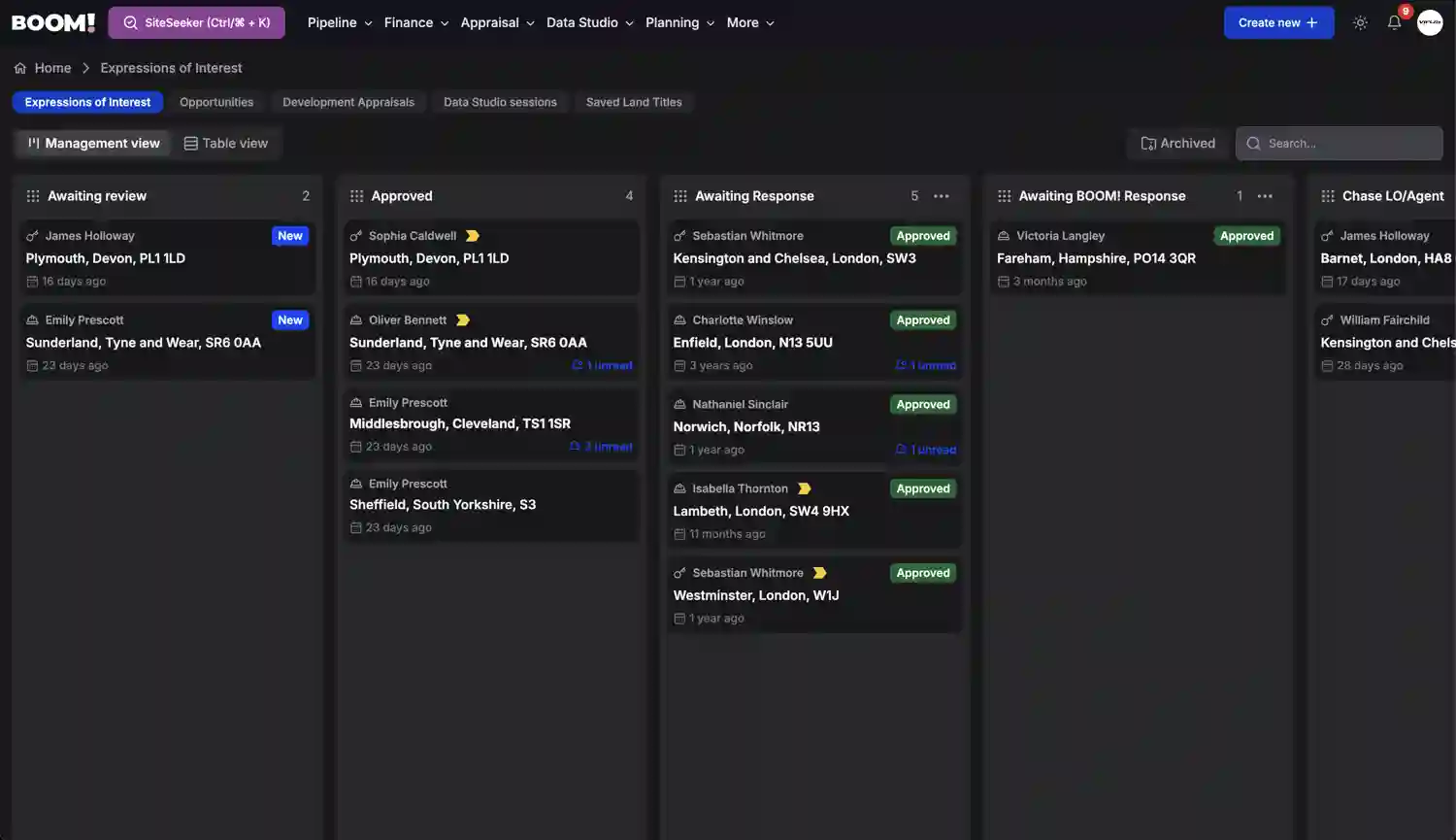The image size is (1456, 840).
Task: Toggle the light/dark theme sun icon
Action: click(x=1360, y=22)
